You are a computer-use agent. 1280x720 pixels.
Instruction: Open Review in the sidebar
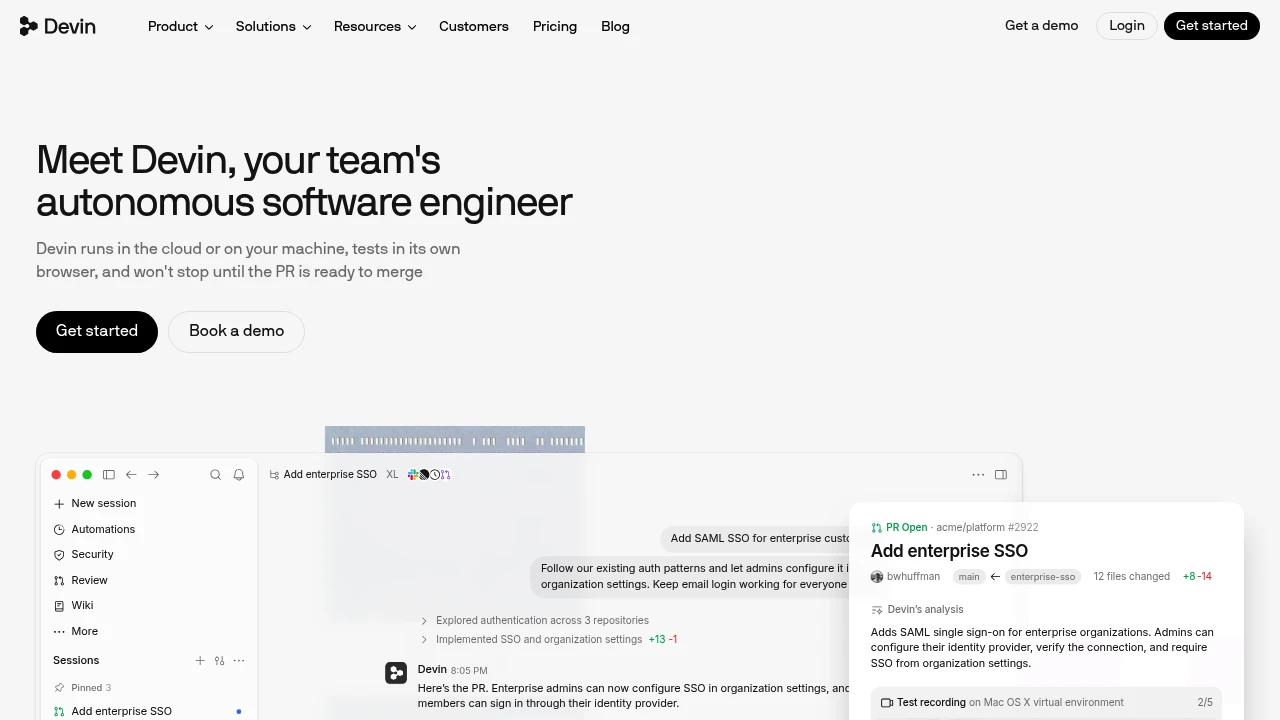pos(80,580)
